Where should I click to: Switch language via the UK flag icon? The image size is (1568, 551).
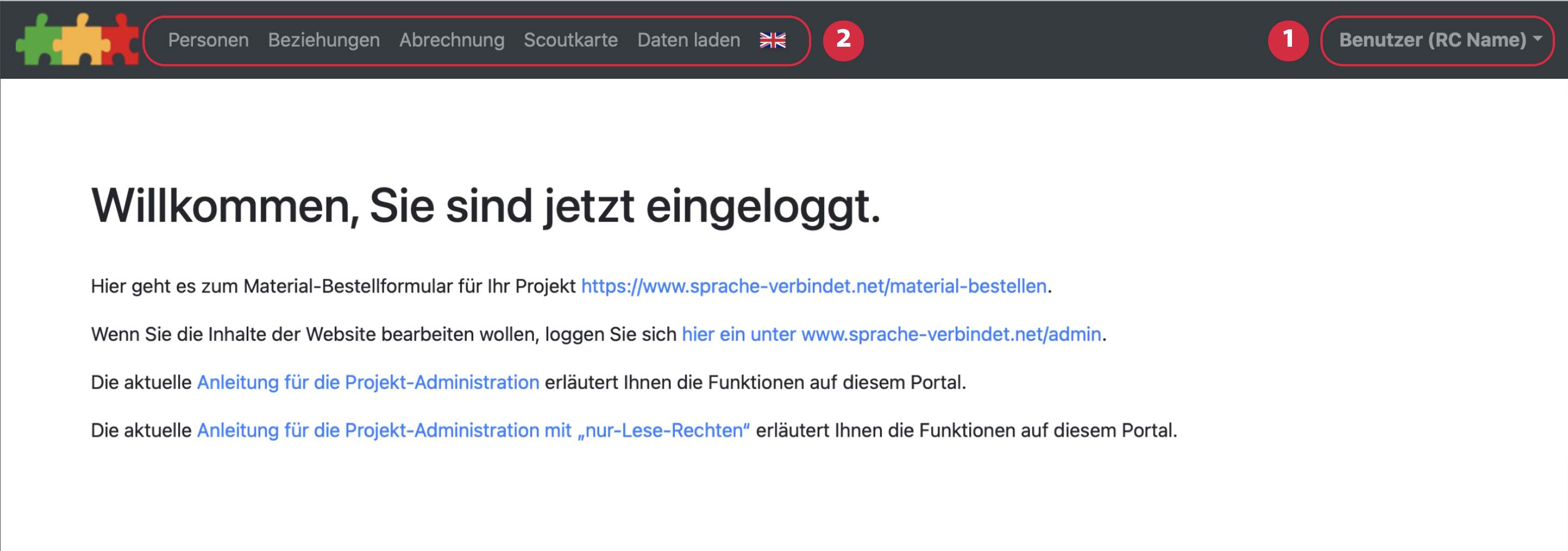[773, 40]
